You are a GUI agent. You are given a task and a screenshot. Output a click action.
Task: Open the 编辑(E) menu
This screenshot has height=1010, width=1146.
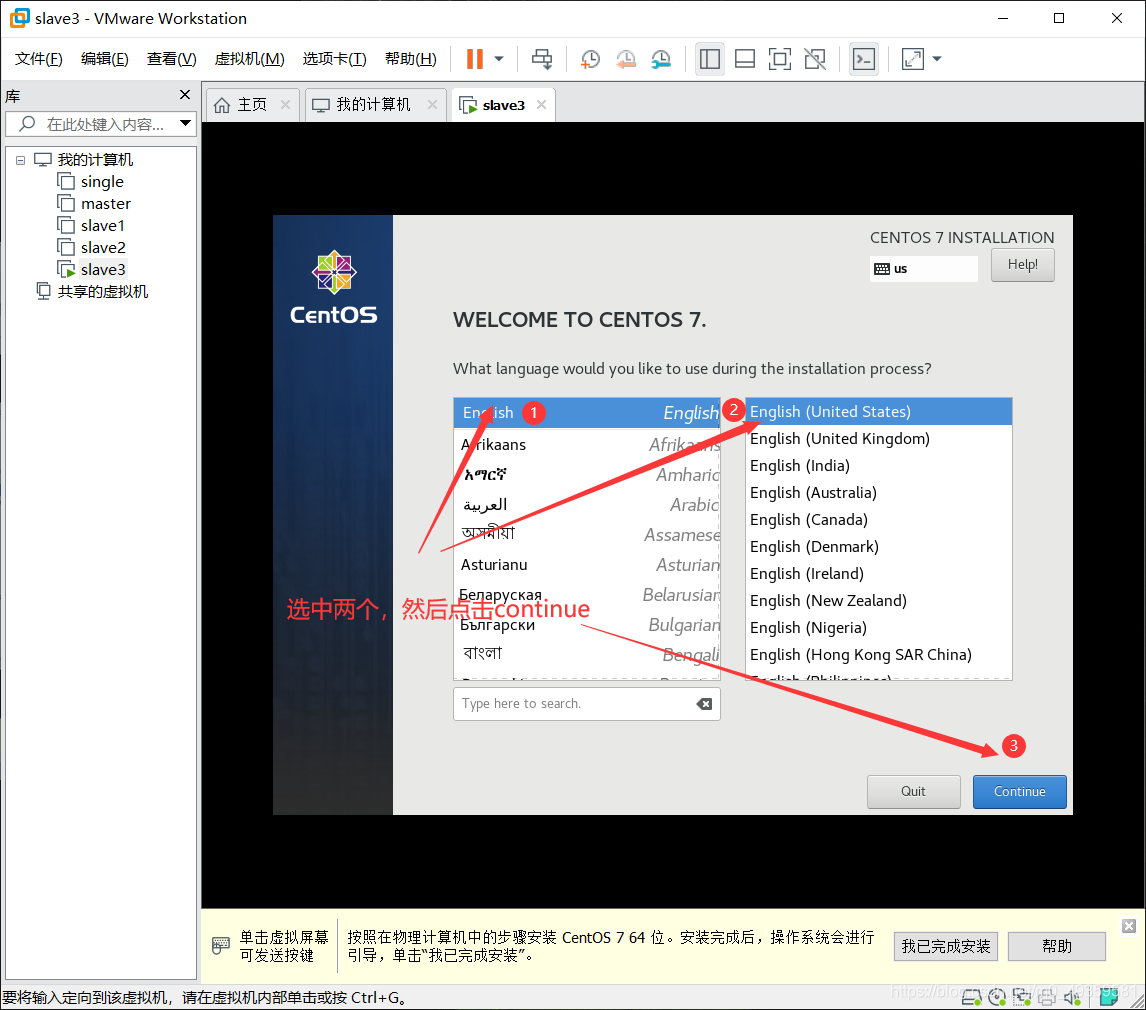105,58
